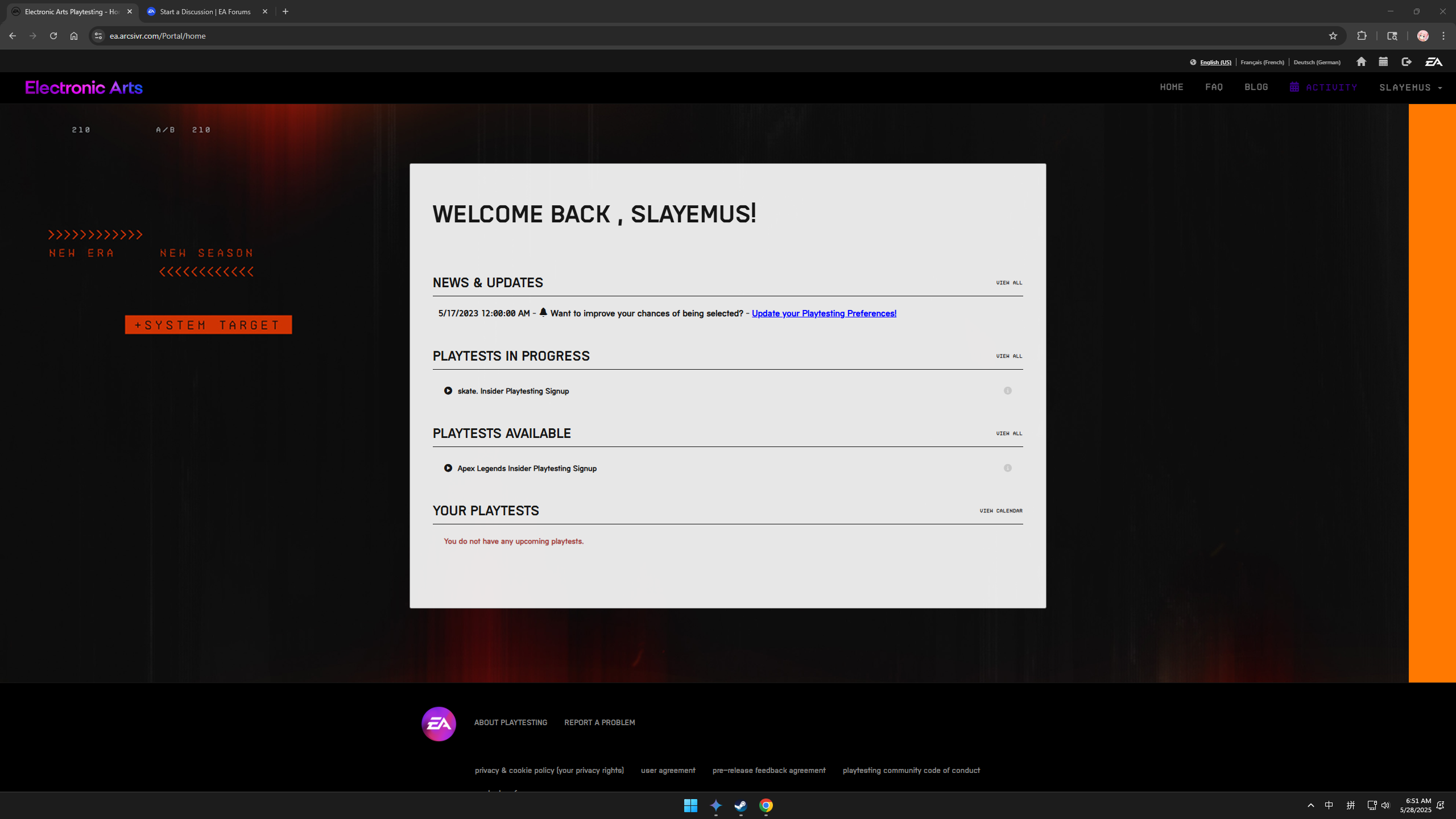
Task: Click the browser back arrow
Action: coord(13,36)
